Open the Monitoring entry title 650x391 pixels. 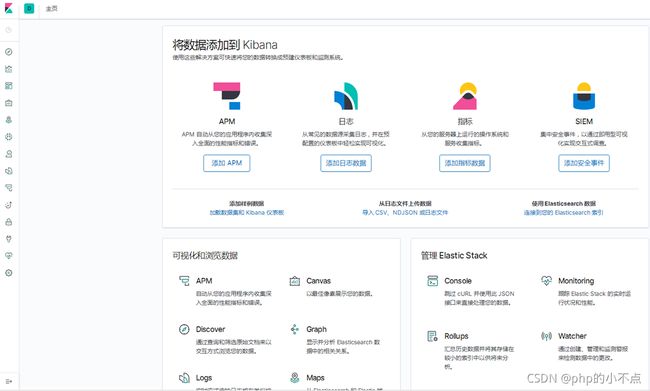click(576, 281)
